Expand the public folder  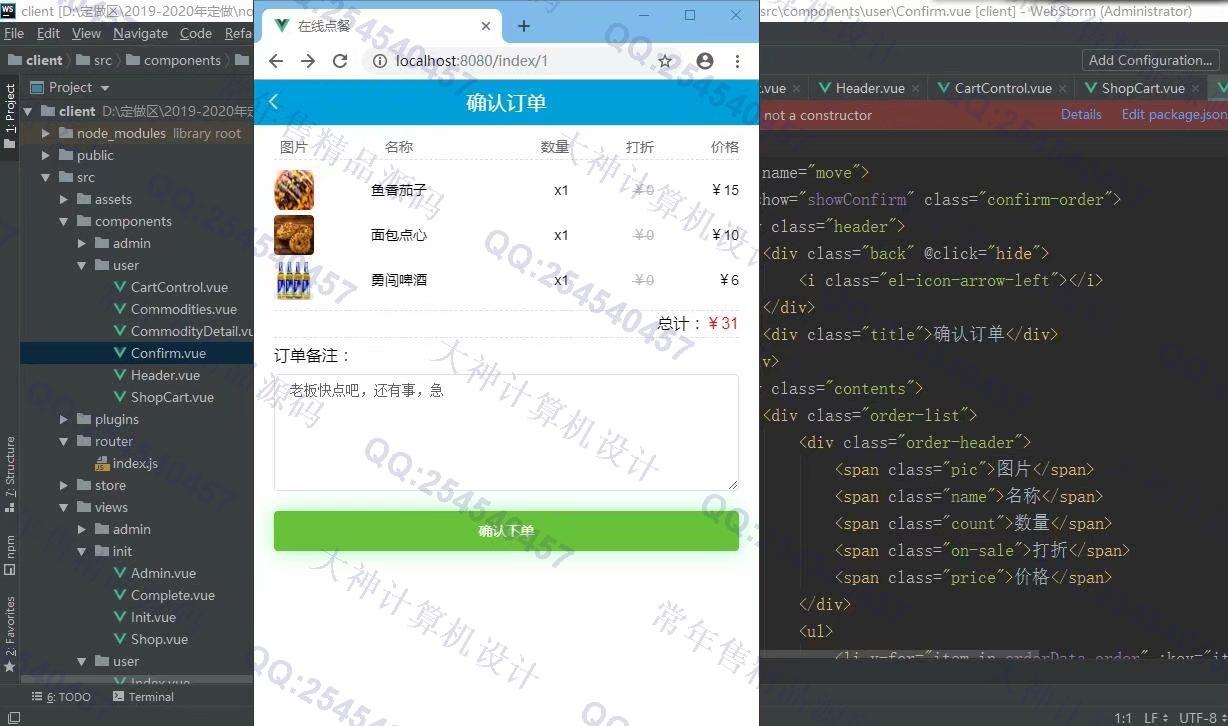[x=46, y=155]
